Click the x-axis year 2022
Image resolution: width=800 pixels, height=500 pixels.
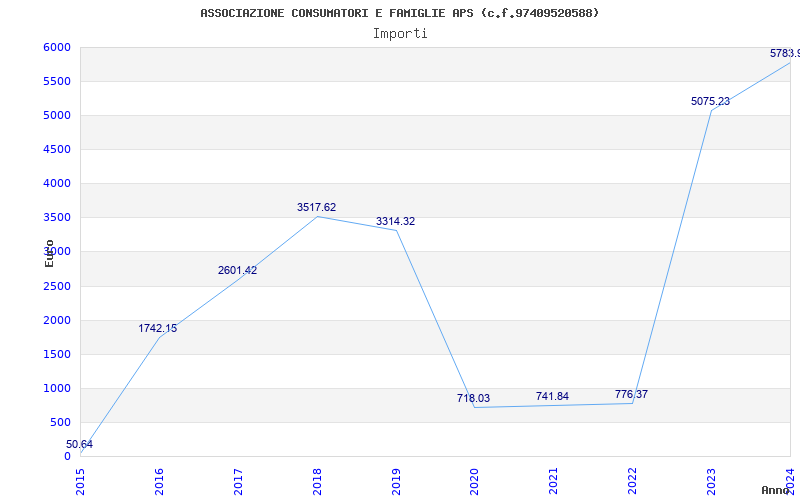coord(633,481)
